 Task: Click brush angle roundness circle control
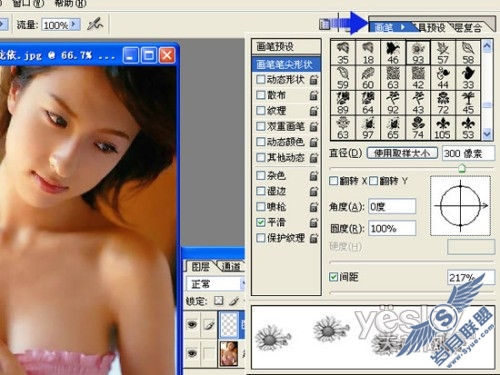[x=460, y=206]
